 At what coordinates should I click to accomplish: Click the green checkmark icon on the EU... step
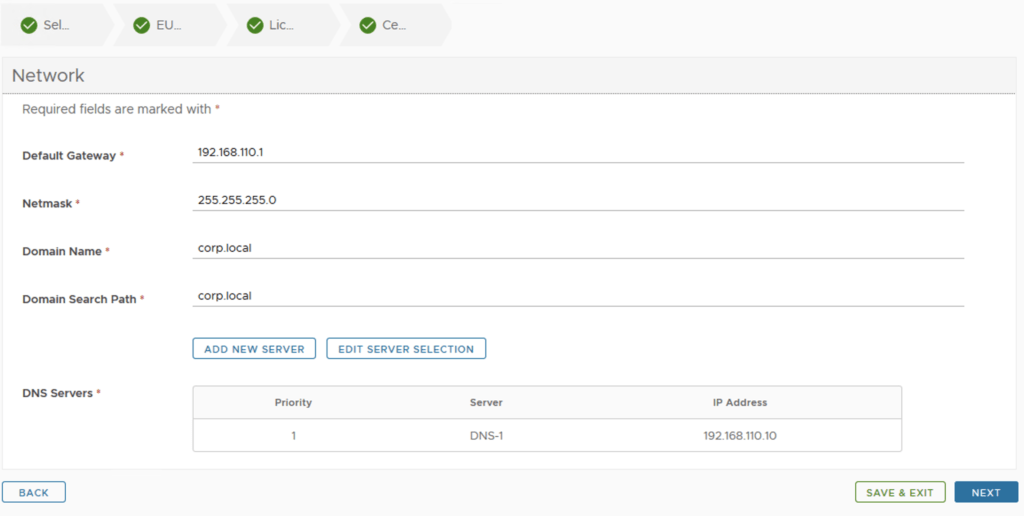tap(142, 25)
